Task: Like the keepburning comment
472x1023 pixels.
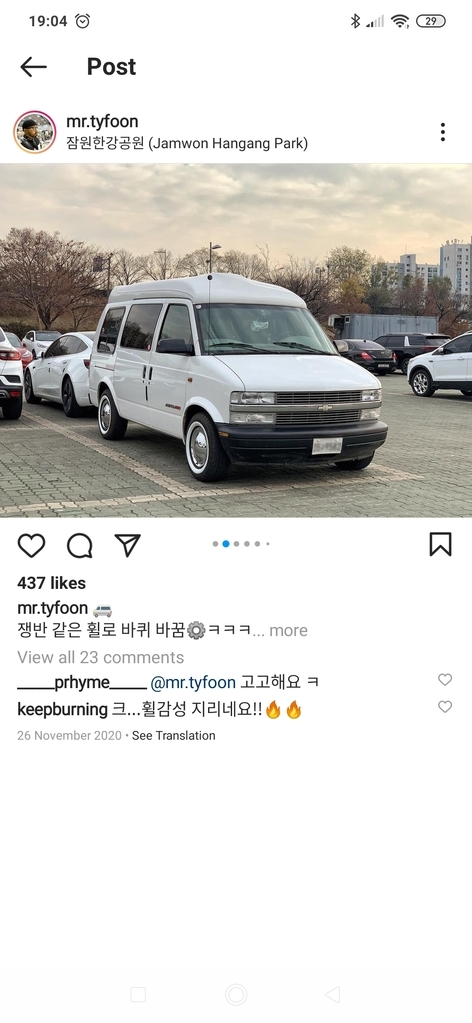Action: click(445, 707)
